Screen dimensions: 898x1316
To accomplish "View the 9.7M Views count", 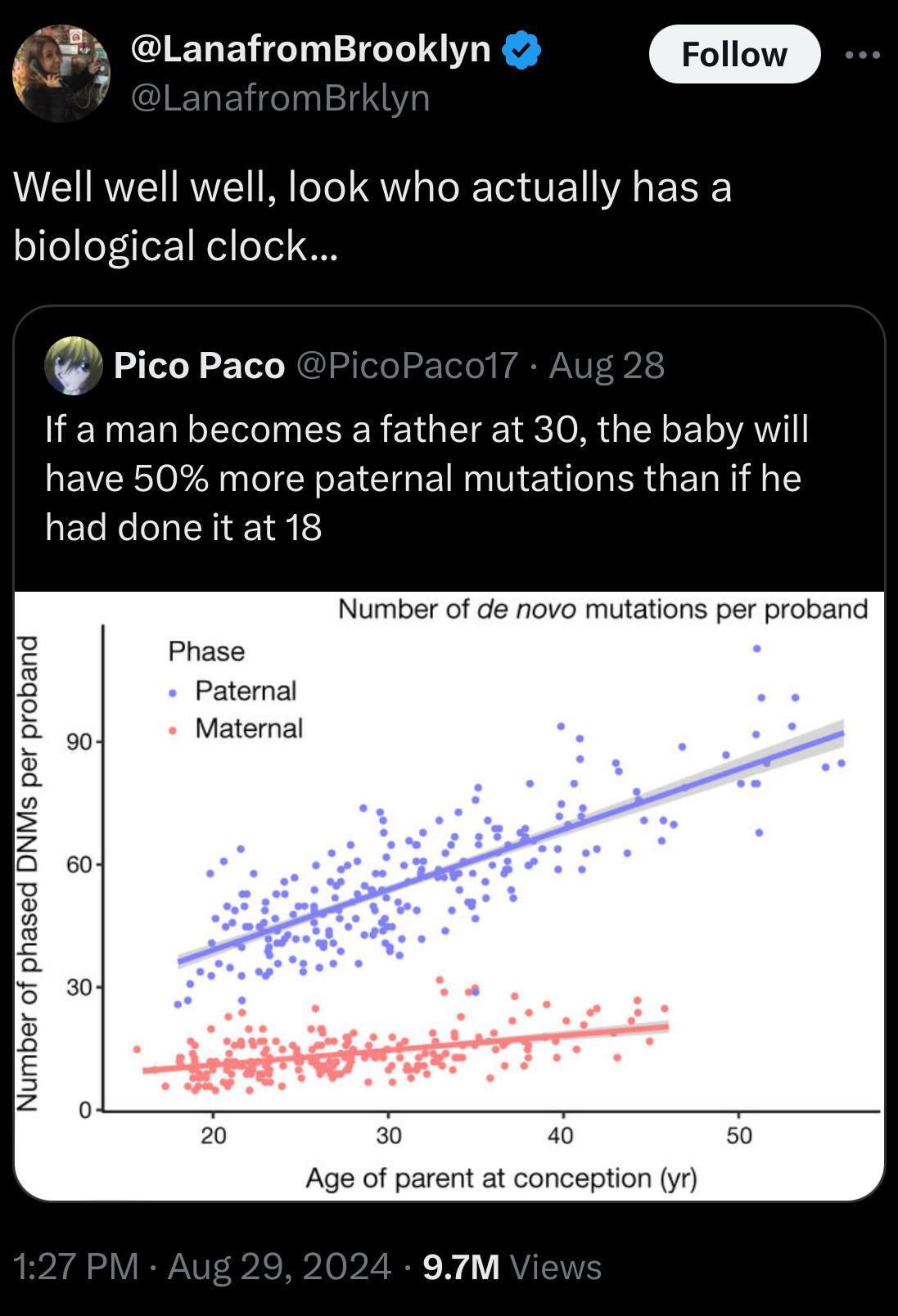I will point(512,1266).
